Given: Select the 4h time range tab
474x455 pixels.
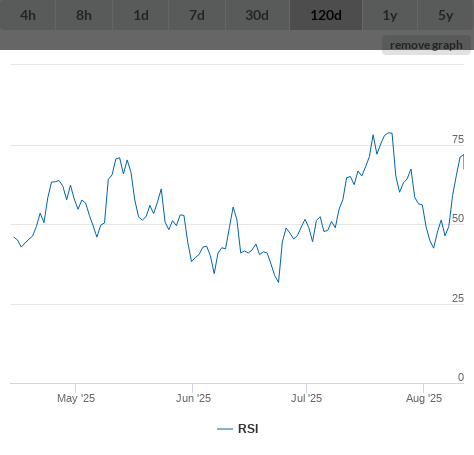Looking at the screenshot, I should (28, 15).
